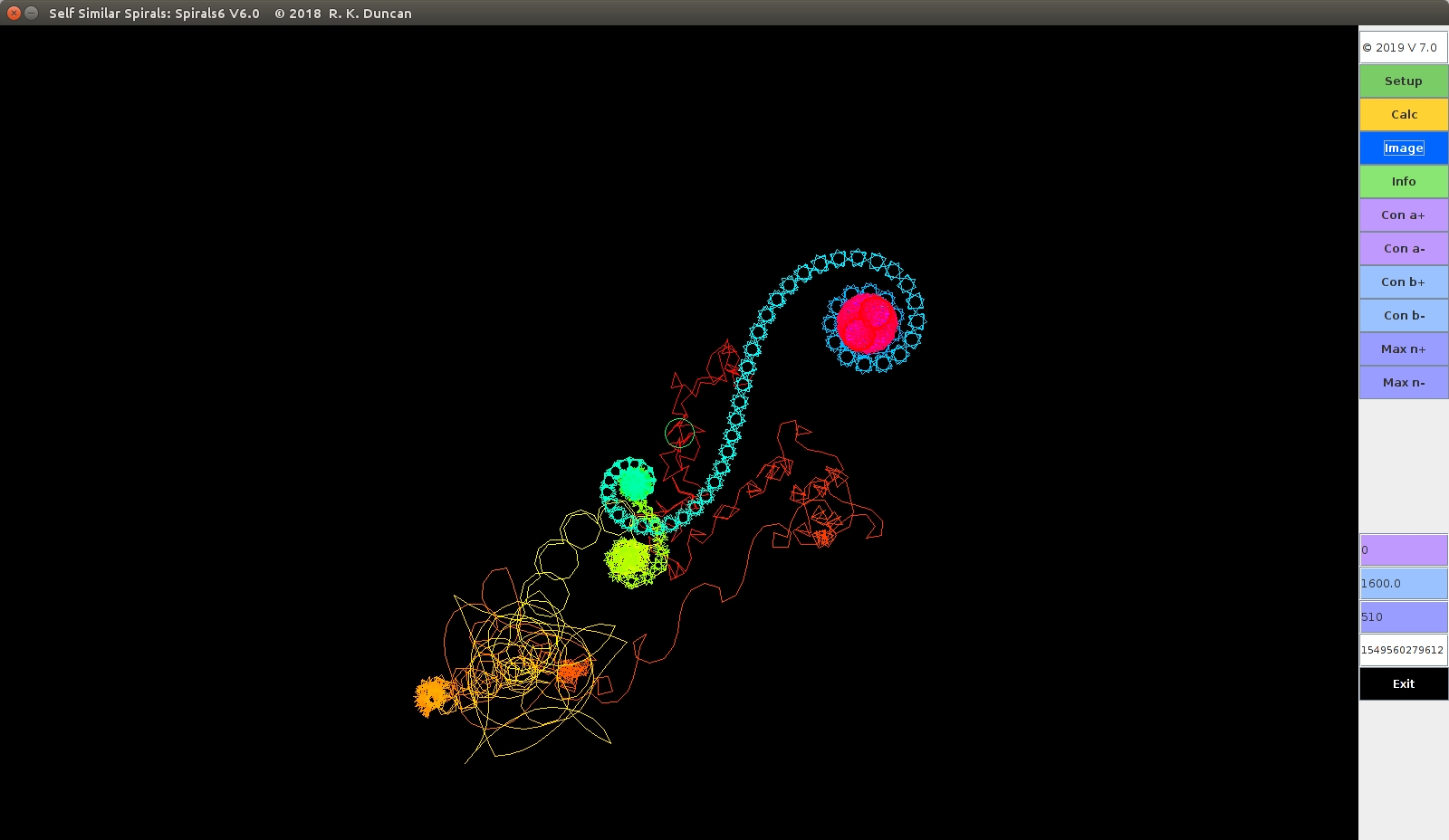This screenshot has height=840, width=1449.
Task: Select the blue Image button
Action: point(1403,148)
